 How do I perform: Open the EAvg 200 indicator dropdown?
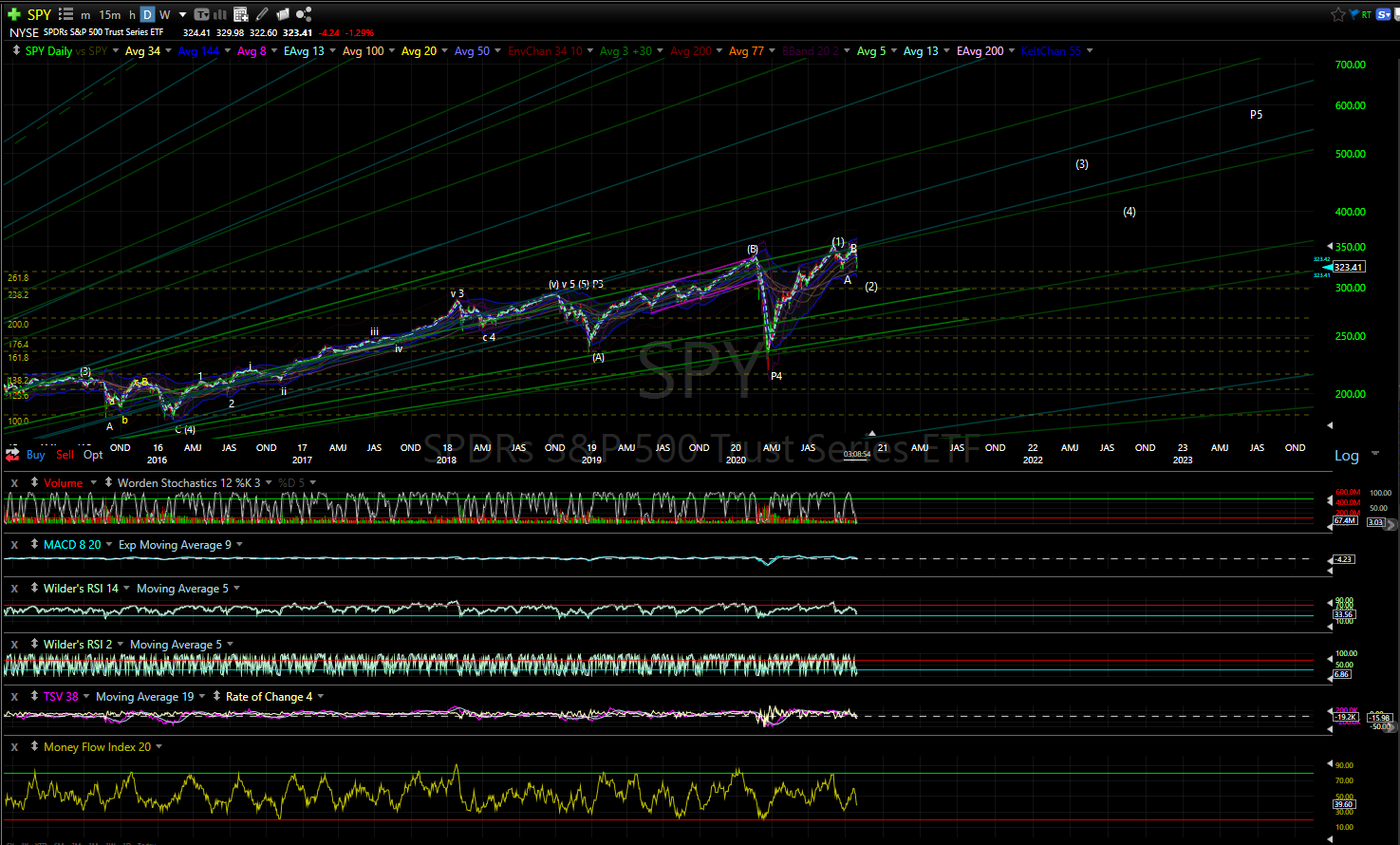tap(1012, 51)
